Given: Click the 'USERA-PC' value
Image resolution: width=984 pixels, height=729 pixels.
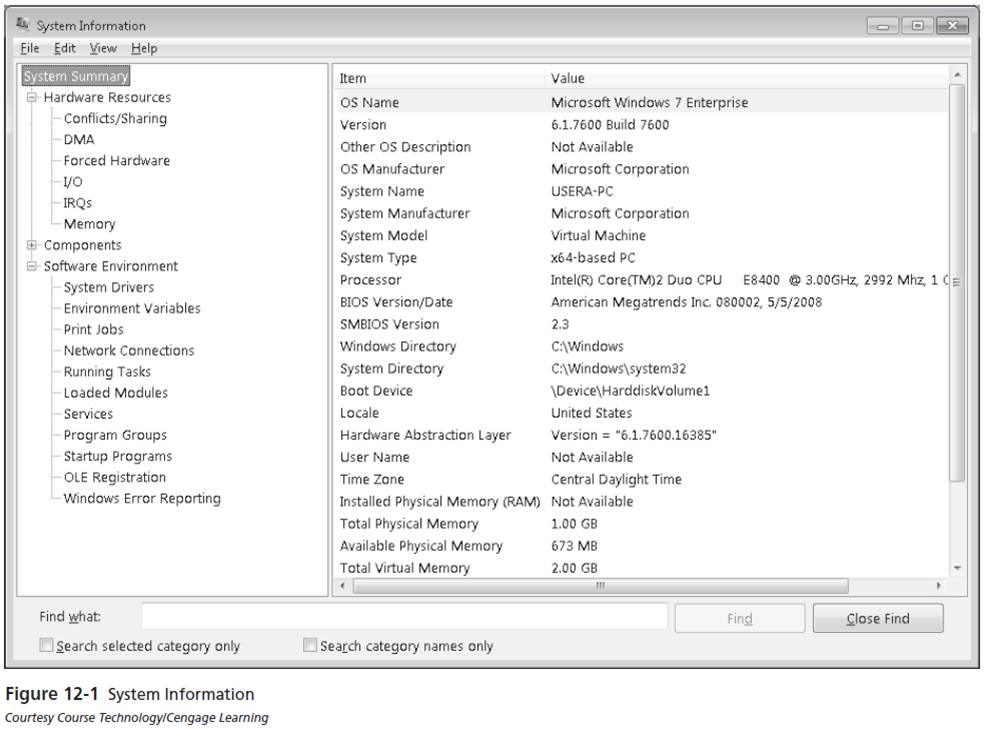Looking at the screenshot, I should click(582, 191).
